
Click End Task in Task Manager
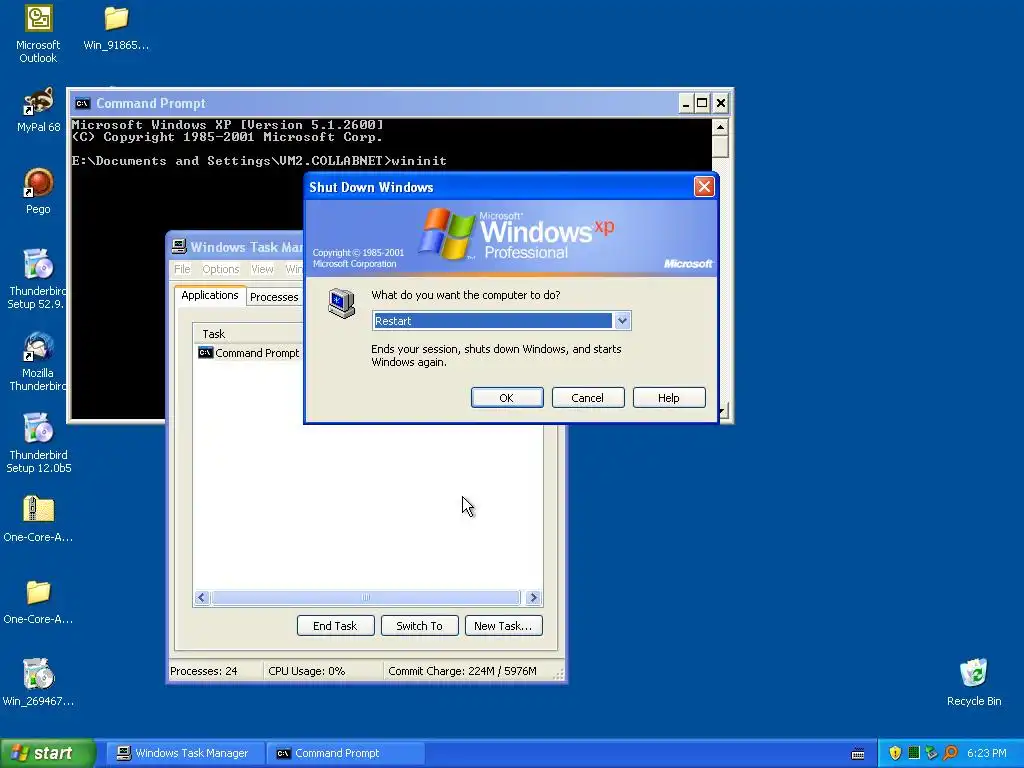[335, 626]
